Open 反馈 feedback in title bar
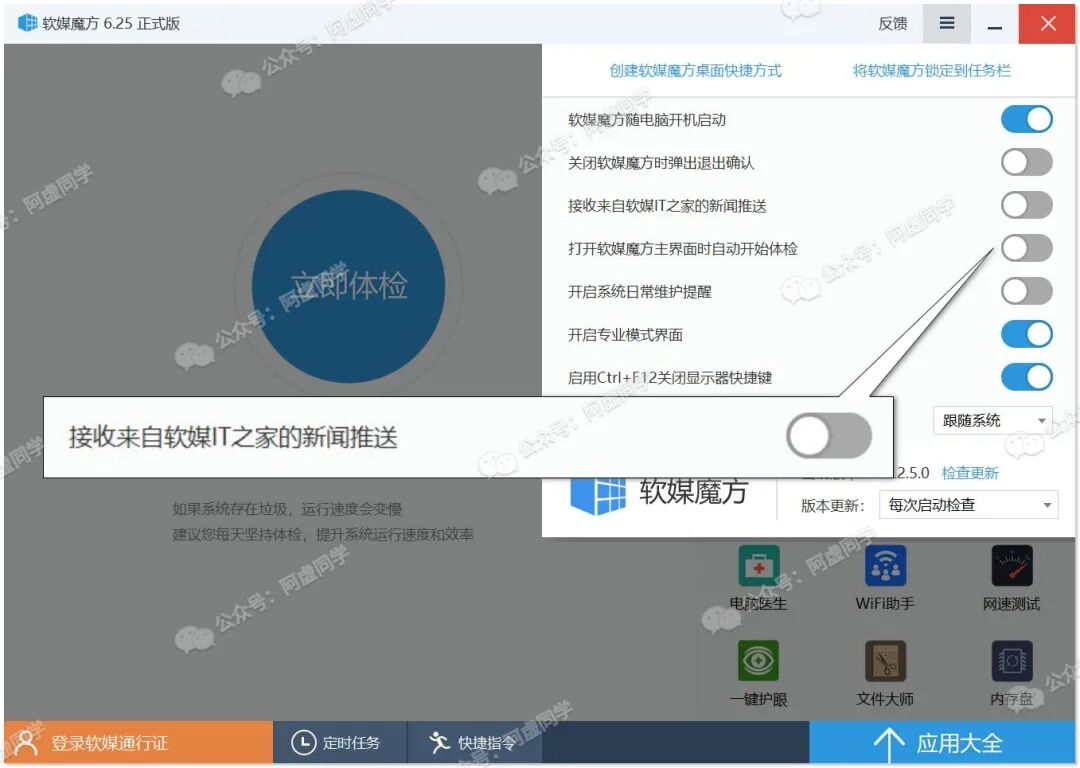The image size is (1080, 768). [893, 23]
